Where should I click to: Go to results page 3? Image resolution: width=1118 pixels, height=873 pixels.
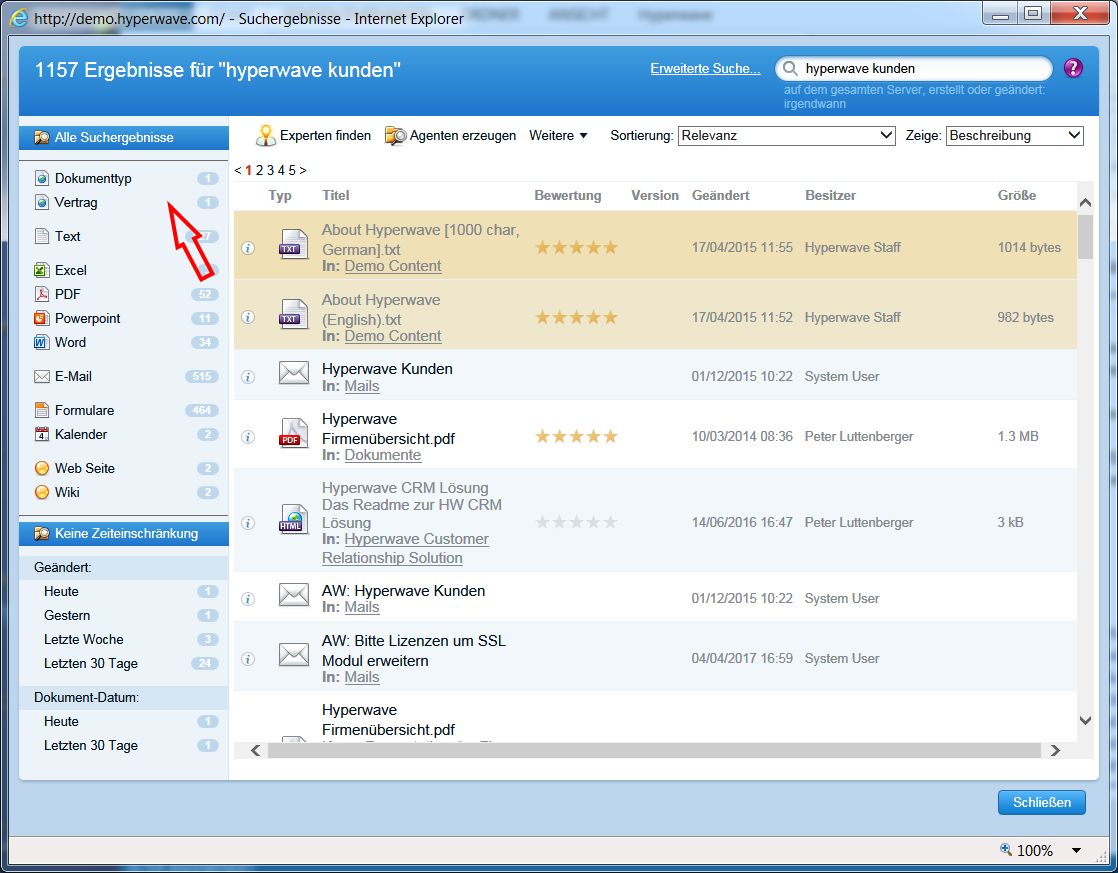270,170
